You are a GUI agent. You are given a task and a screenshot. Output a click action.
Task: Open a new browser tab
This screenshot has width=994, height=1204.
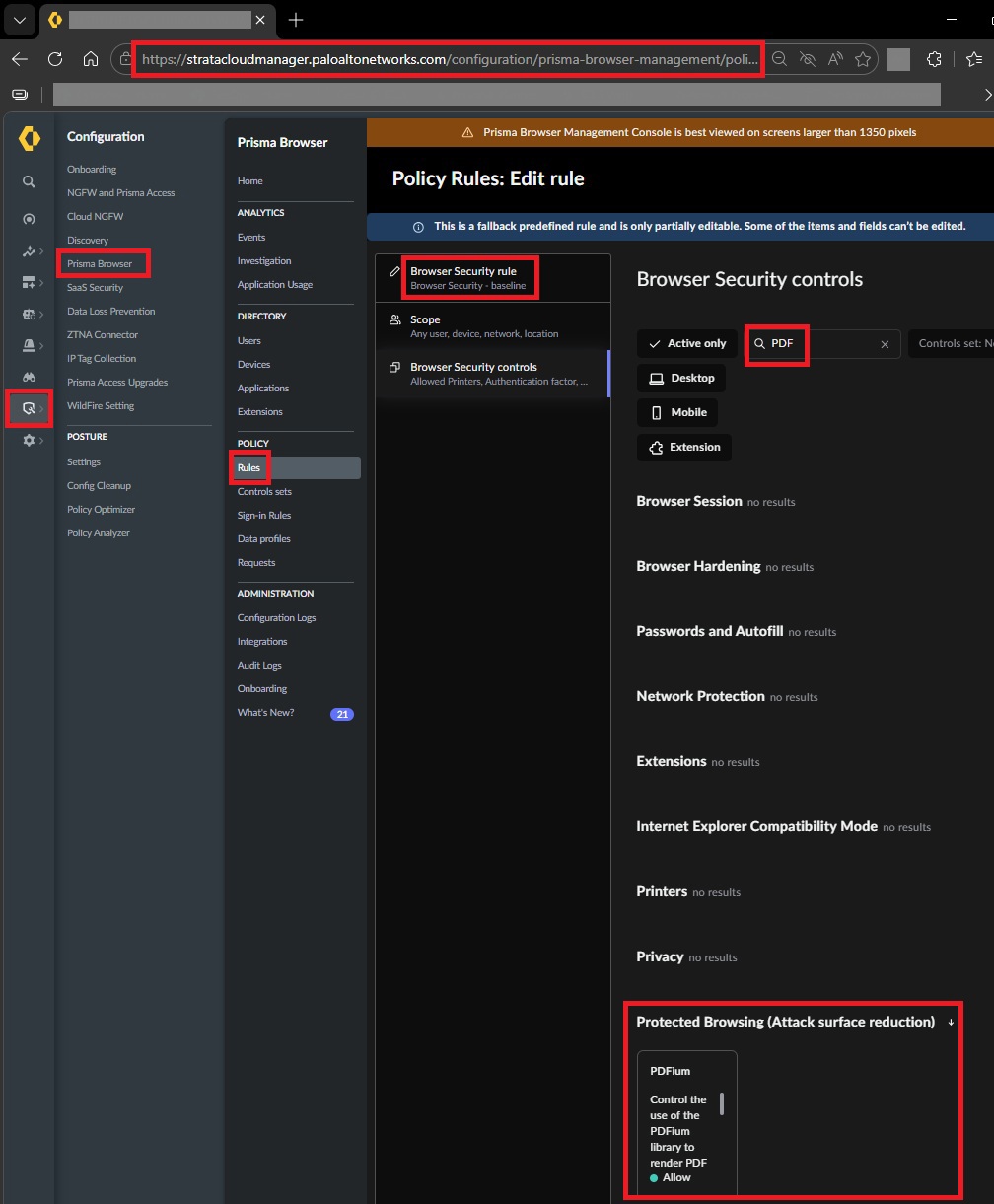pyautogui.click(x=296, y=20)
